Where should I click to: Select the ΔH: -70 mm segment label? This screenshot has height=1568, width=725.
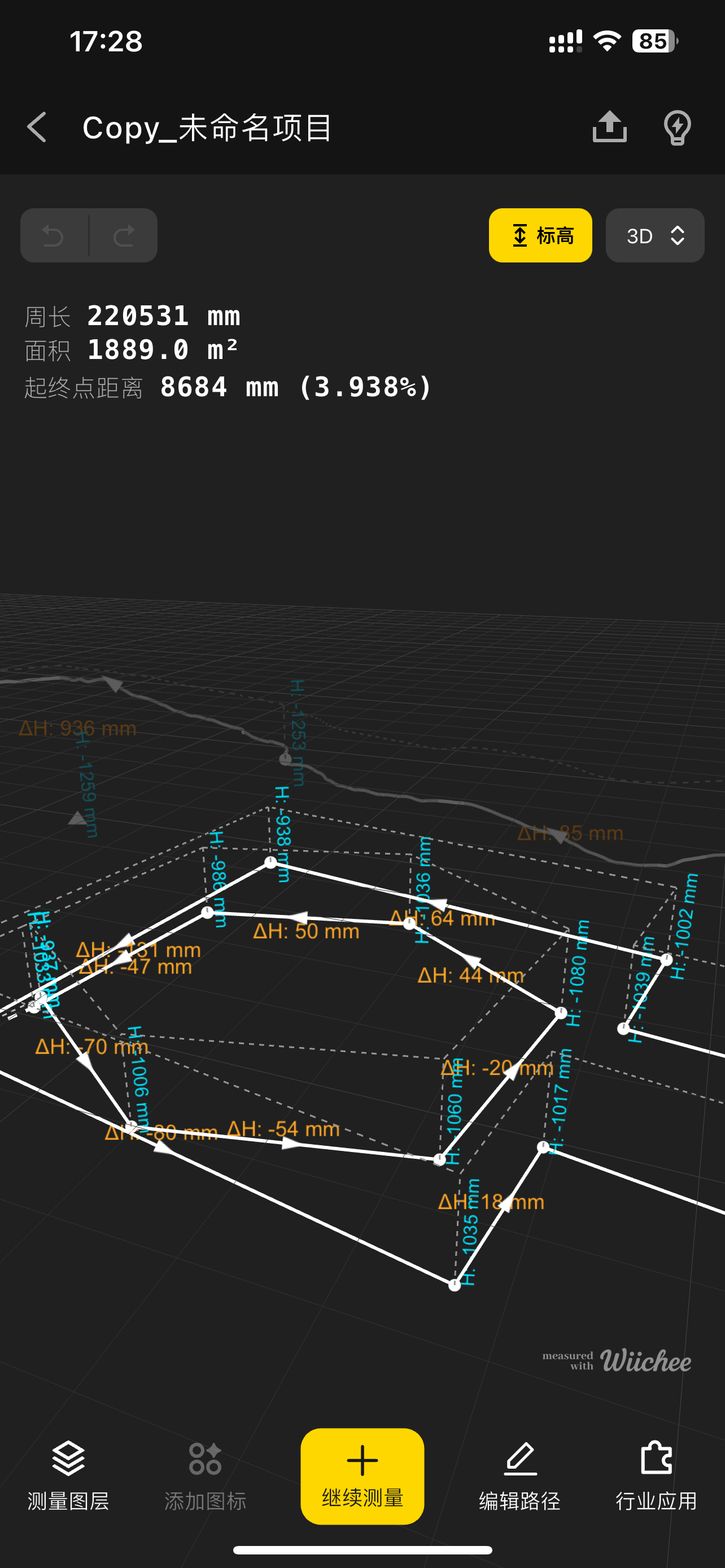coord(92,1046)
